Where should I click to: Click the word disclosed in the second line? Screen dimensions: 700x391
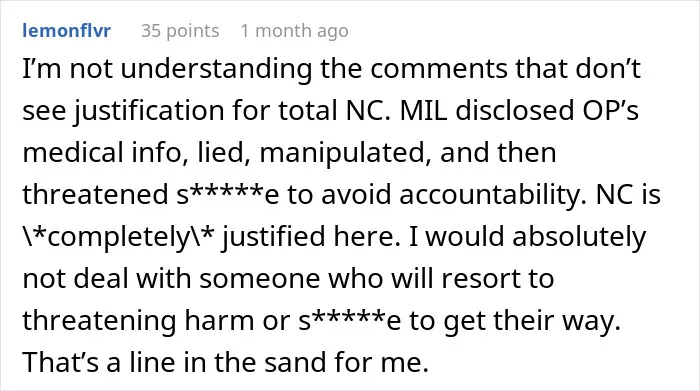click(514, 111)
